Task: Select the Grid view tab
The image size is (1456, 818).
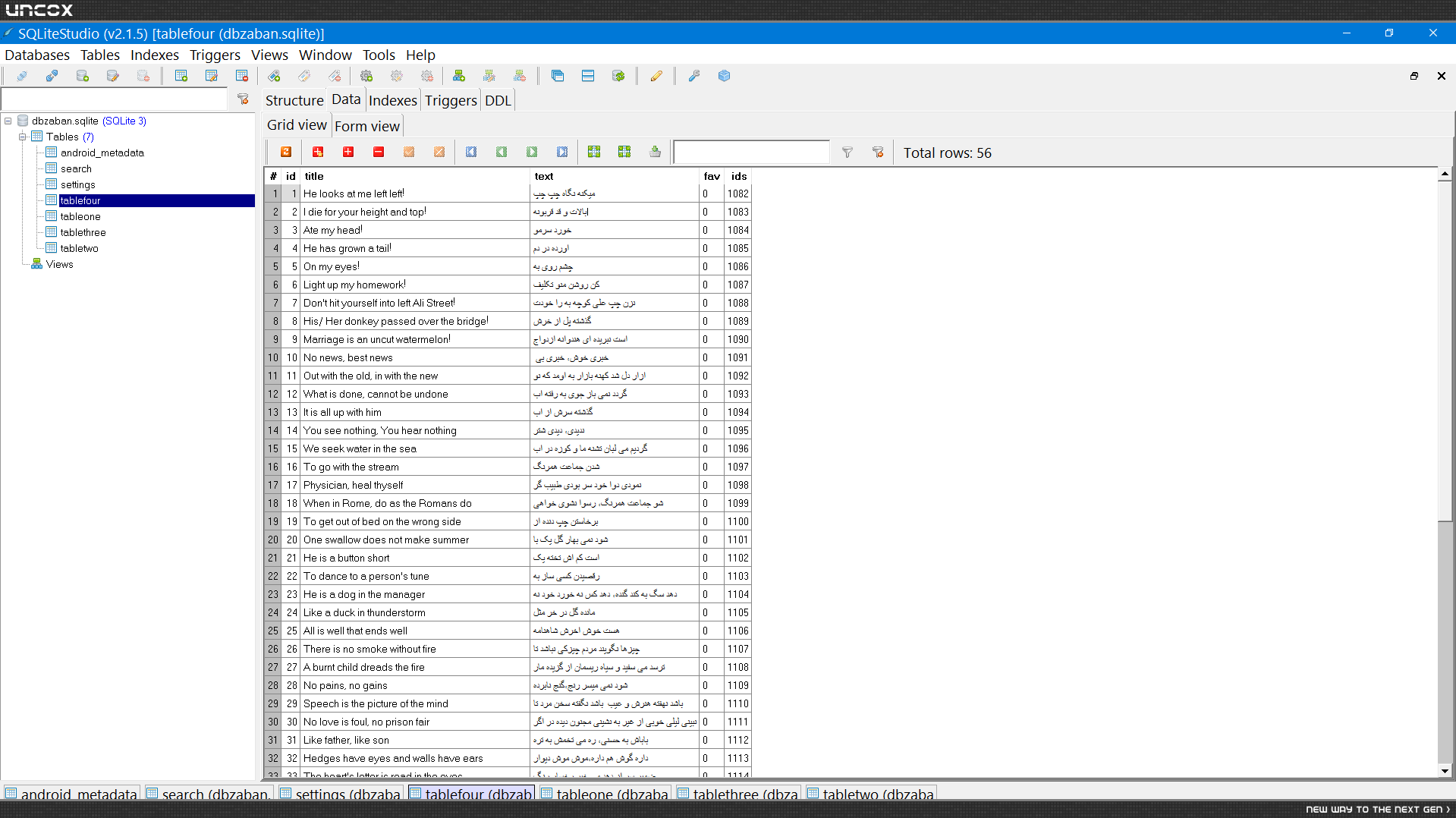Action: 297,125
